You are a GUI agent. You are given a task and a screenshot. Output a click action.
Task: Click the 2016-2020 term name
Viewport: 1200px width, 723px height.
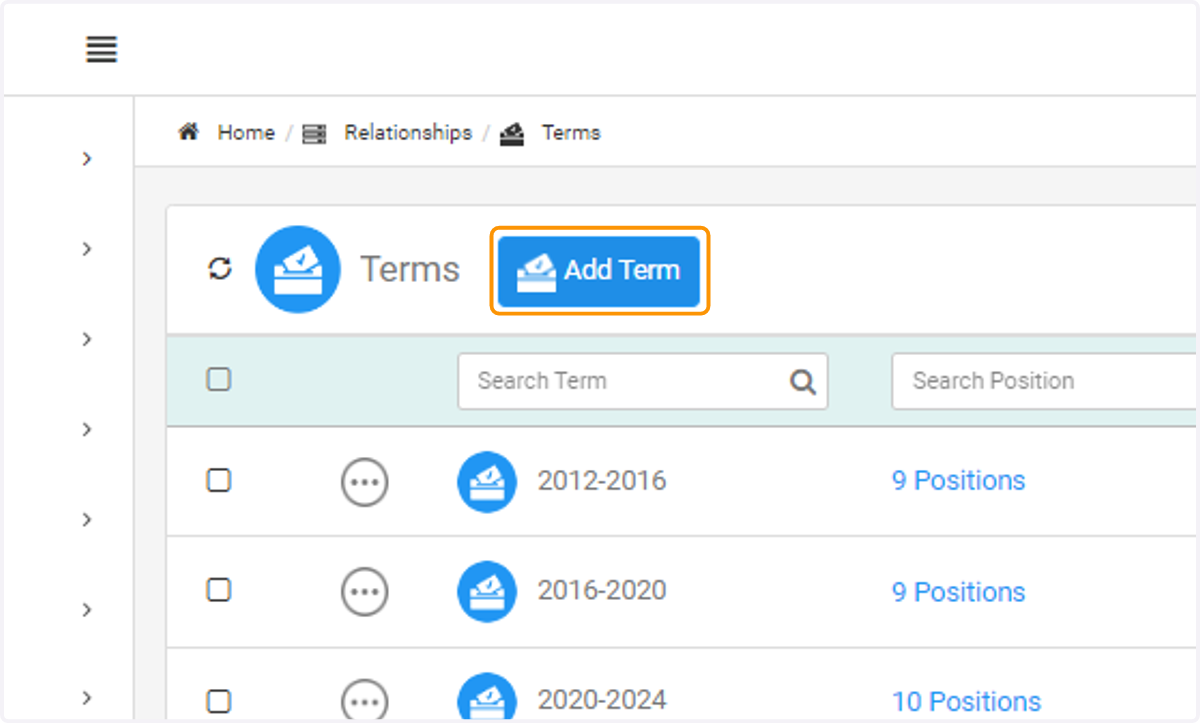[x=602, y=591]
